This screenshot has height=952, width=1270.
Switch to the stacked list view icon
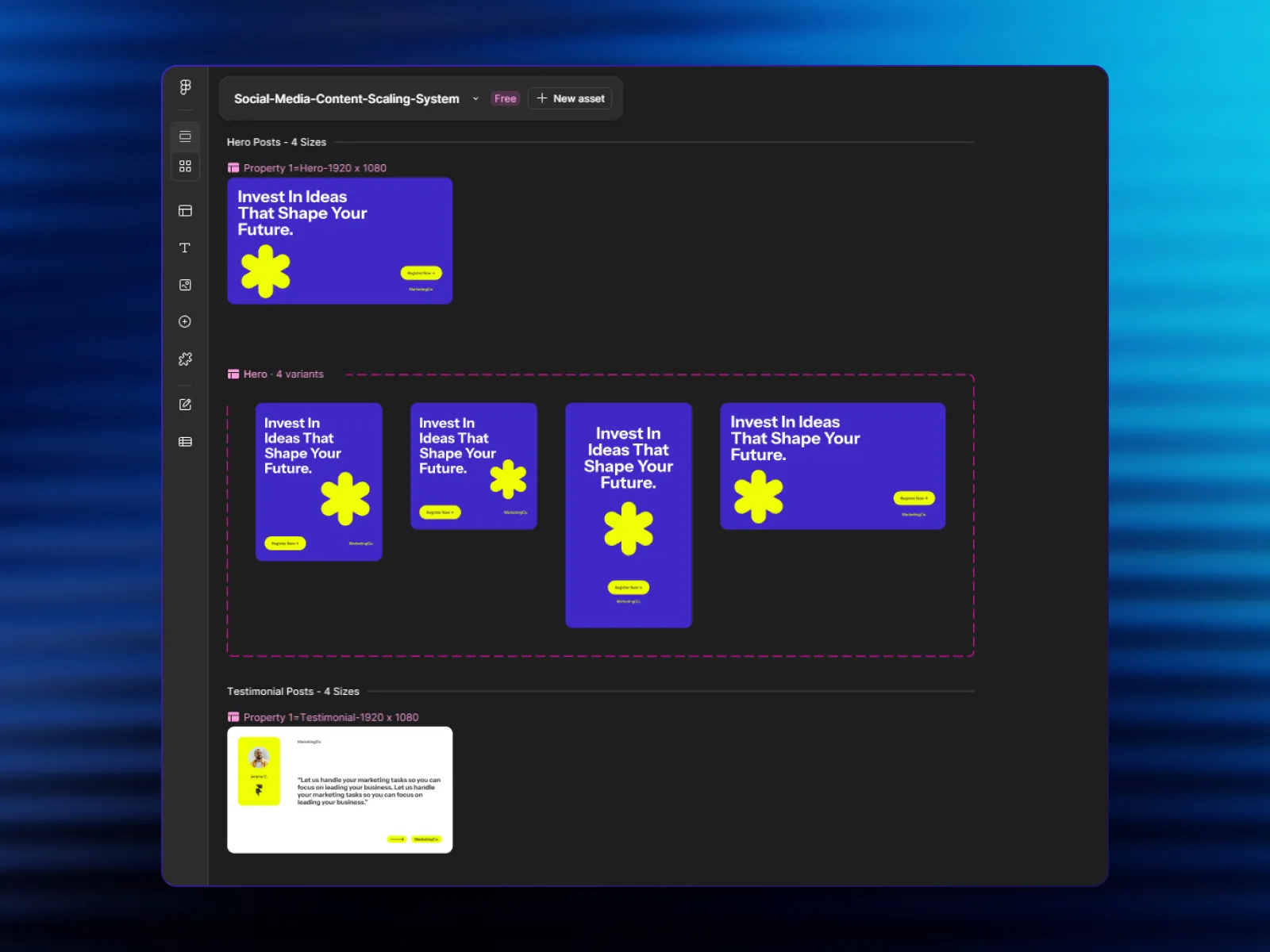point(185,136)
